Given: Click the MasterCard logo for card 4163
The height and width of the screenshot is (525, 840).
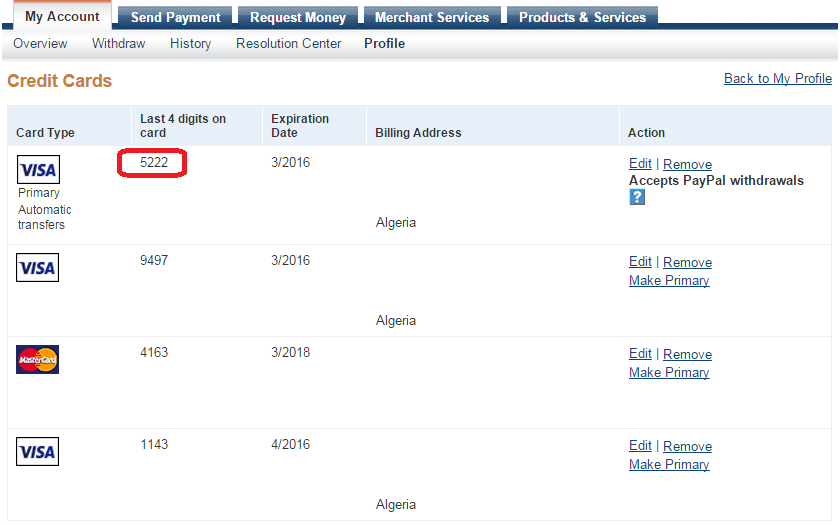Looking at the screenshot, I should 38,359.
